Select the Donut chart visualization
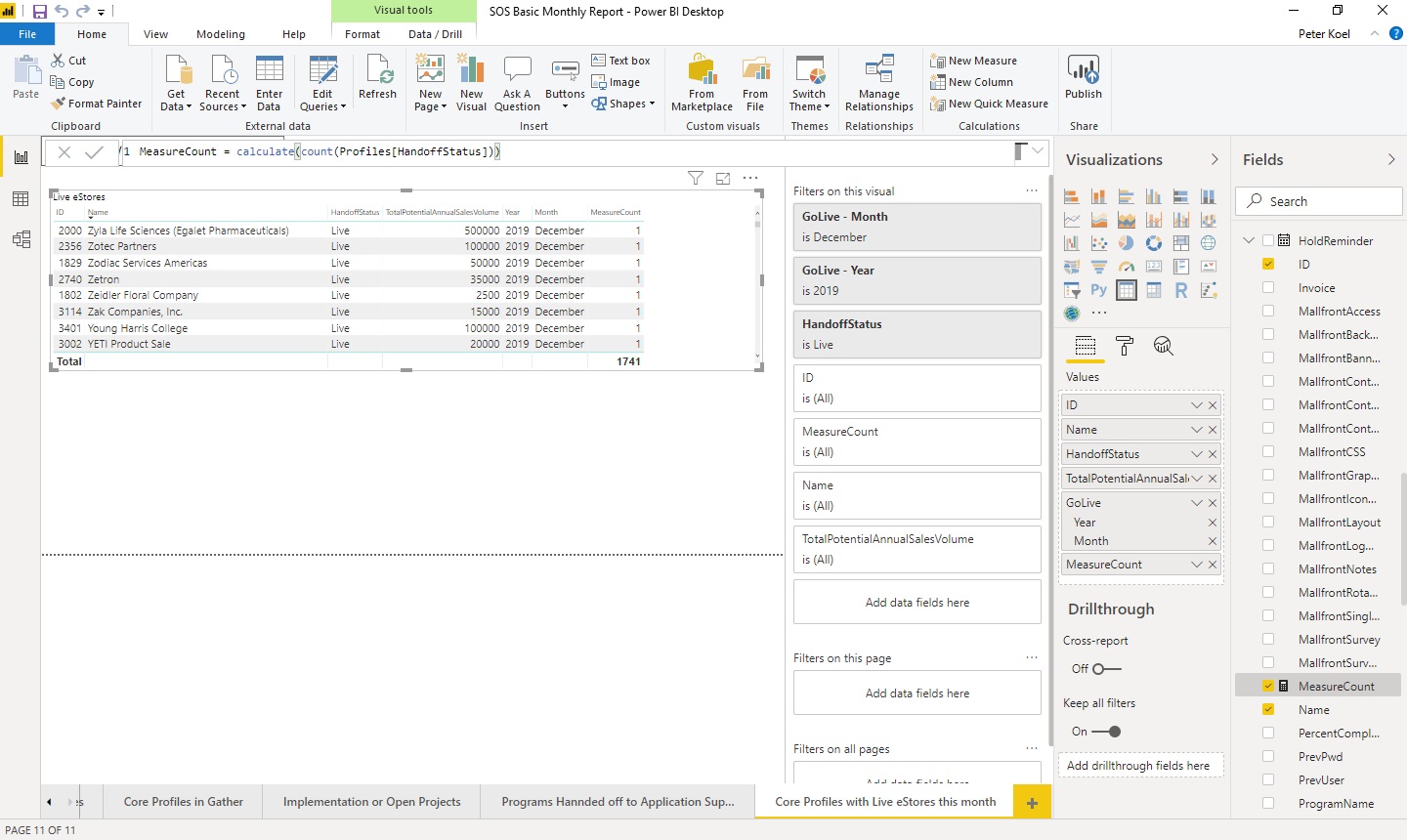This screenshot has height=840, width=1407. click(x=1154, y=243)
